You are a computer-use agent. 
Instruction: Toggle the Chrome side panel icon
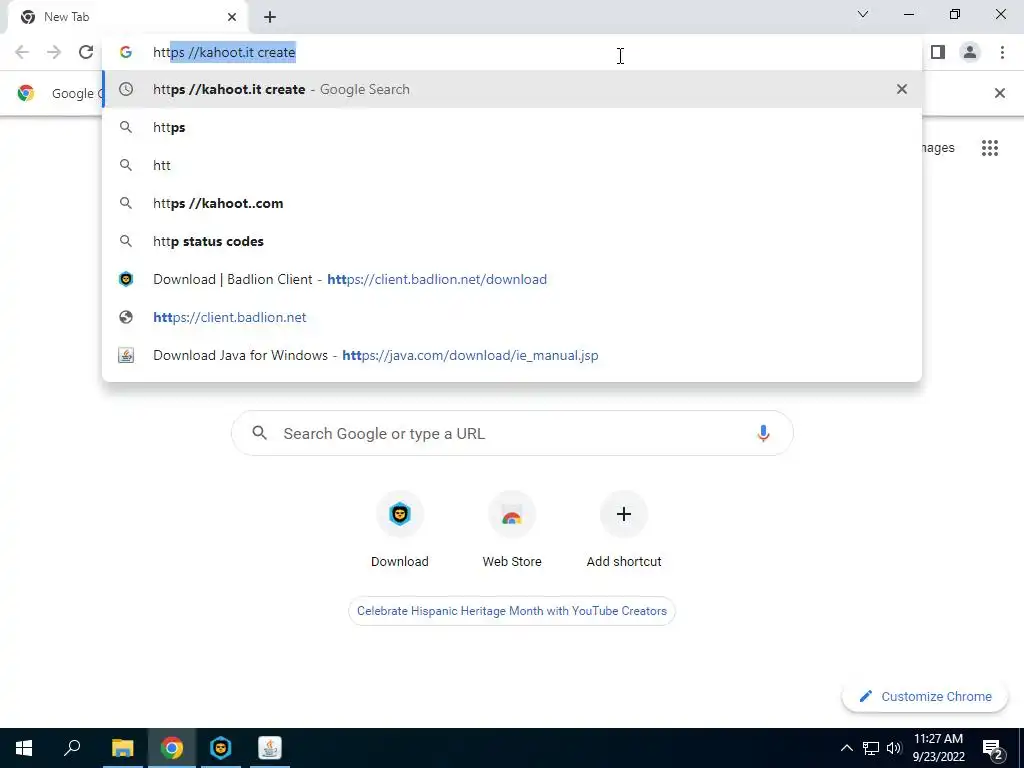tap(938, 52)
